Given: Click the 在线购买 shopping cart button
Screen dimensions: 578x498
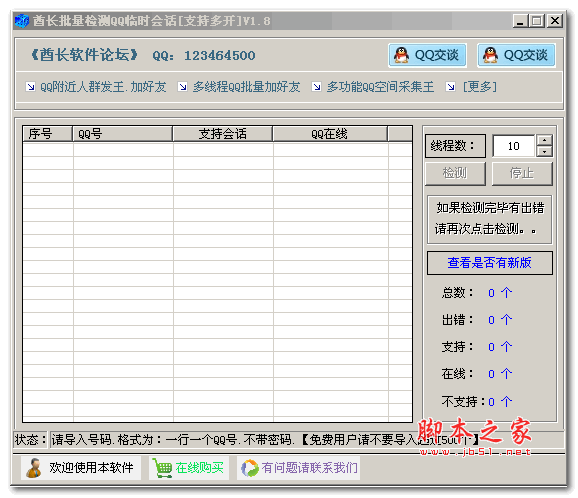Looking at the screenshot, I should pos(189,468).
